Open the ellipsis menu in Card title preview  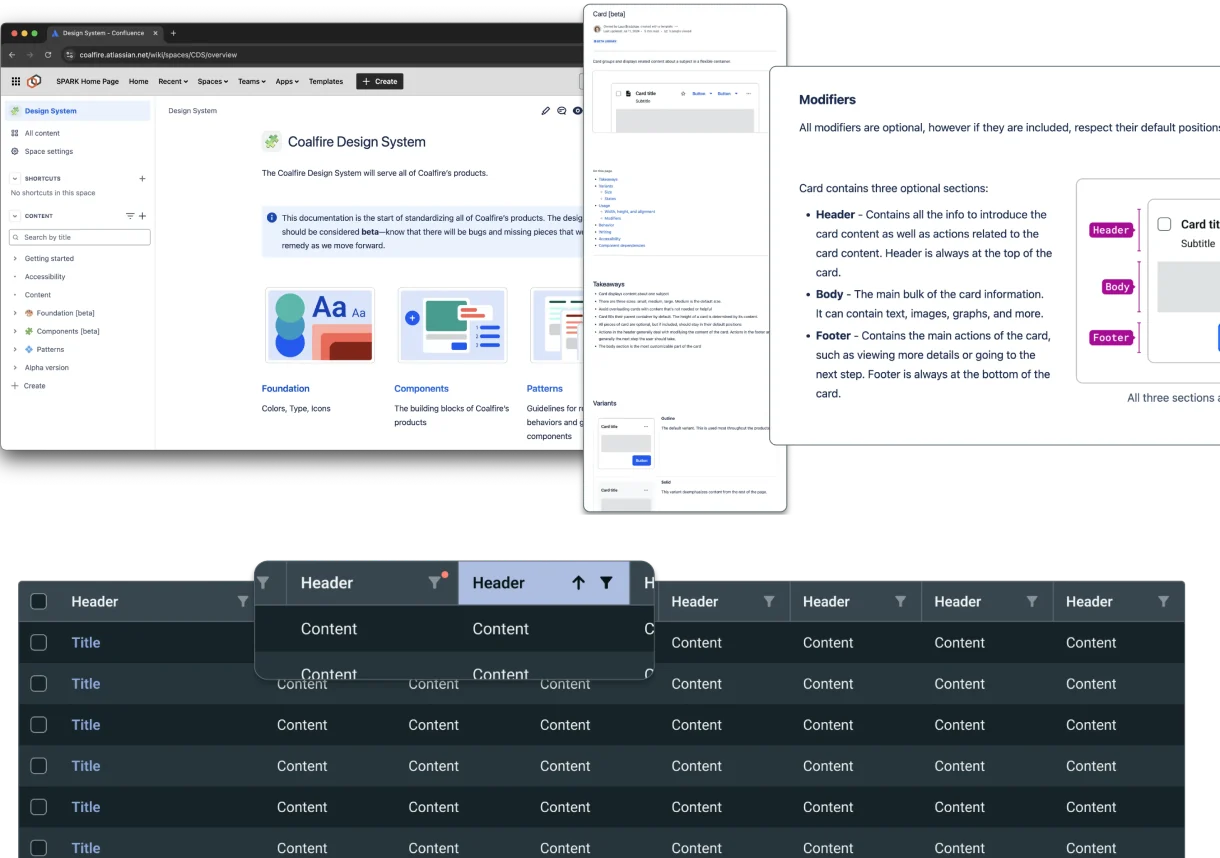click(x=748, y=93)
